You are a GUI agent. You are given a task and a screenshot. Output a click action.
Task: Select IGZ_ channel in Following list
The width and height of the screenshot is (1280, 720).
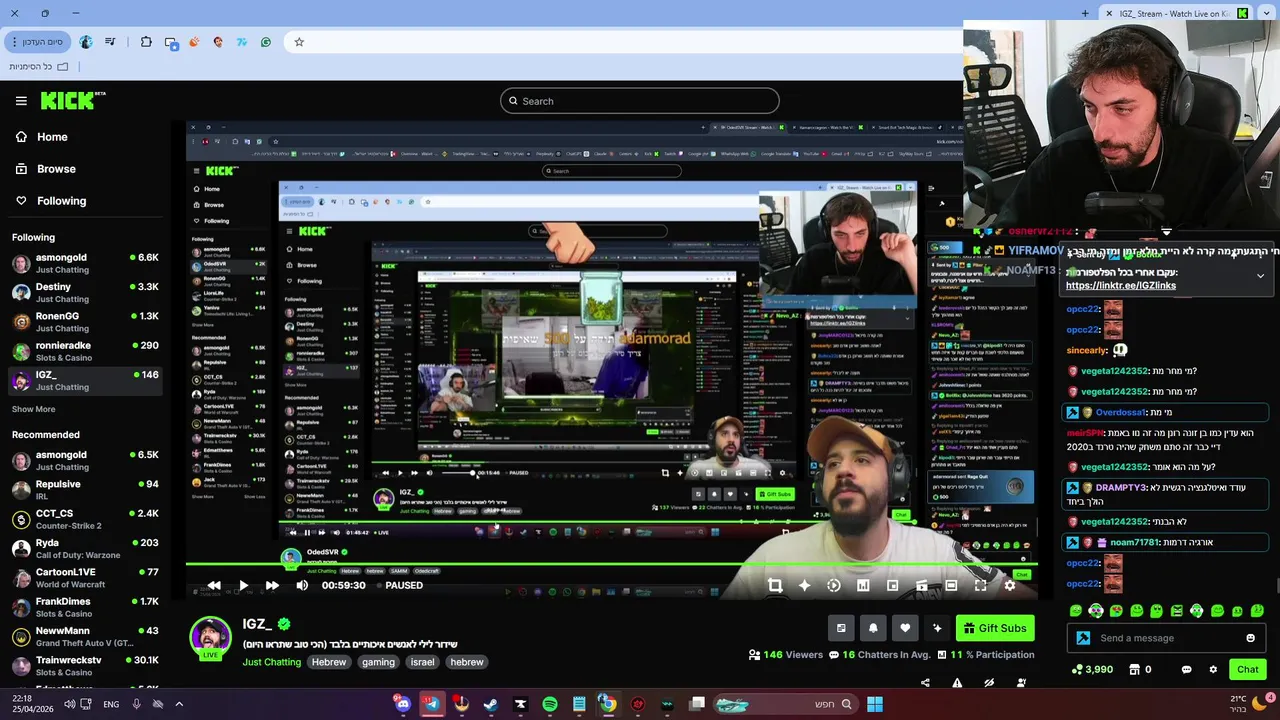[x=85, y=380]
